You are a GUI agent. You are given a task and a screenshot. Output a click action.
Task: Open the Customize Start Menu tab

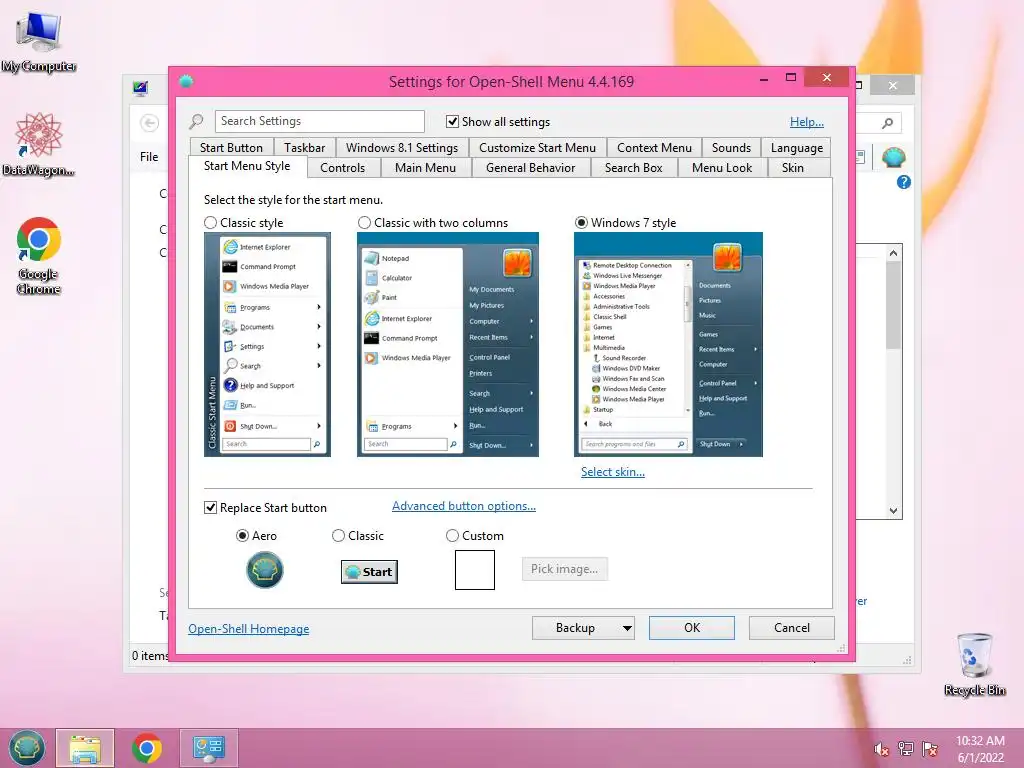537,148
